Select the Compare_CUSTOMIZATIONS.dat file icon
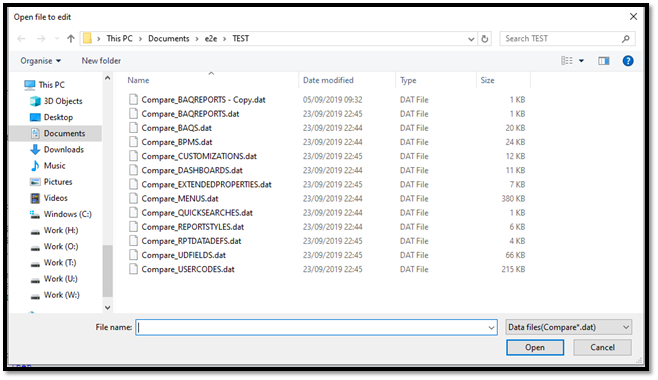Viewport: 658px width, 380px height. point(133,156)
